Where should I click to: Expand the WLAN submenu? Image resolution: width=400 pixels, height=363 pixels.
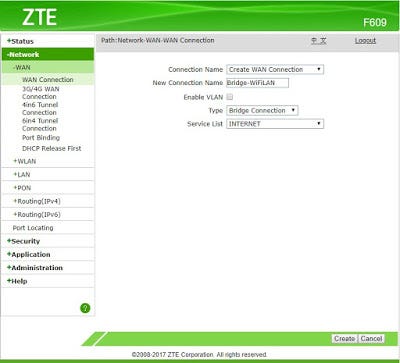25,161
